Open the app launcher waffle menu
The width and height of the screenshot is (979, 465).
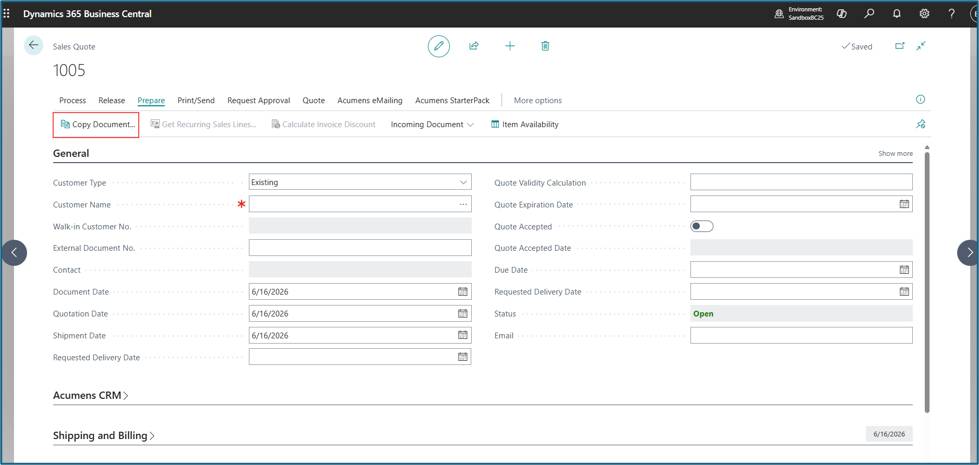pyautogui.click(x=7, y=14)
